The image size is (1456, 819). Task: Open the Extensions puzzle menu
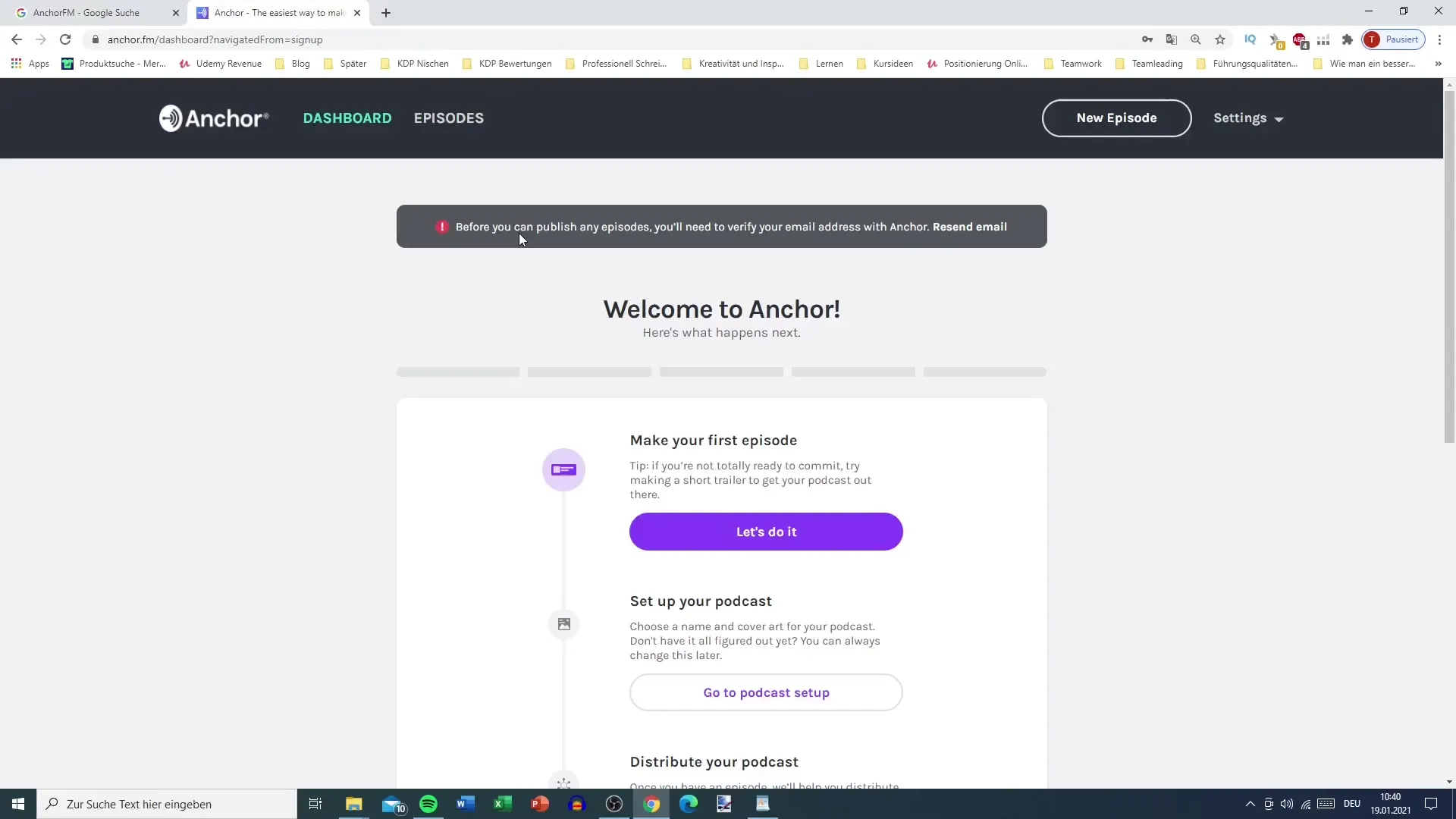pyautogui.click(x=1348, y=39)
